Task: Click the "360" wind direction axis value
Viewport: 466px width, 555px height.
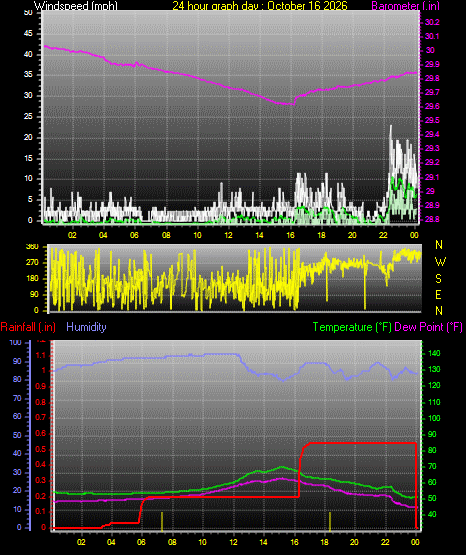Action: 32,247
